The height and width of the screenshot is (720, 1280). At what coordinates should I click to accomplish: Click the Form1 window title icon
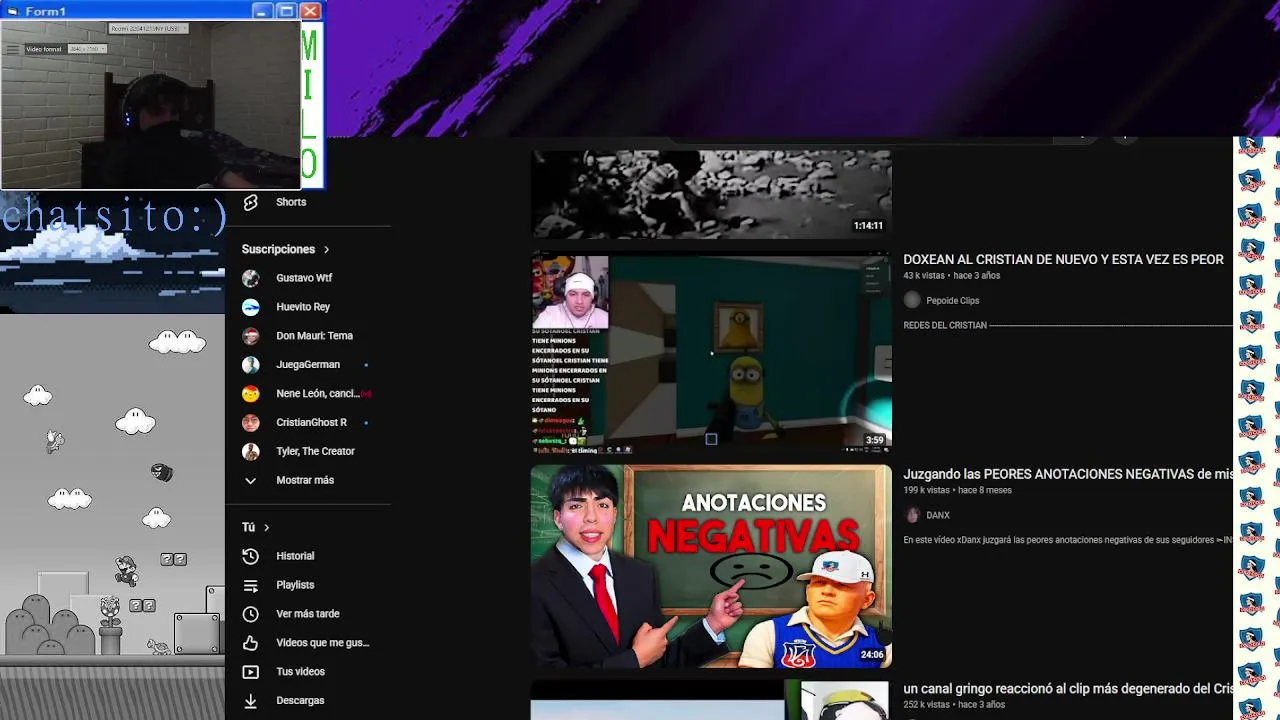click(11, 11)
